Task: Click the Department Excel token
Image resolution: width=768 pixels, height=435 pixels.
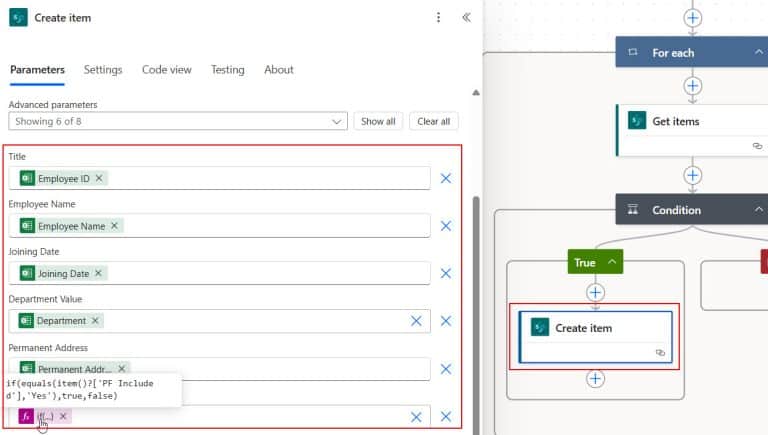Action: pyautogui.click(x=61, y=320)
